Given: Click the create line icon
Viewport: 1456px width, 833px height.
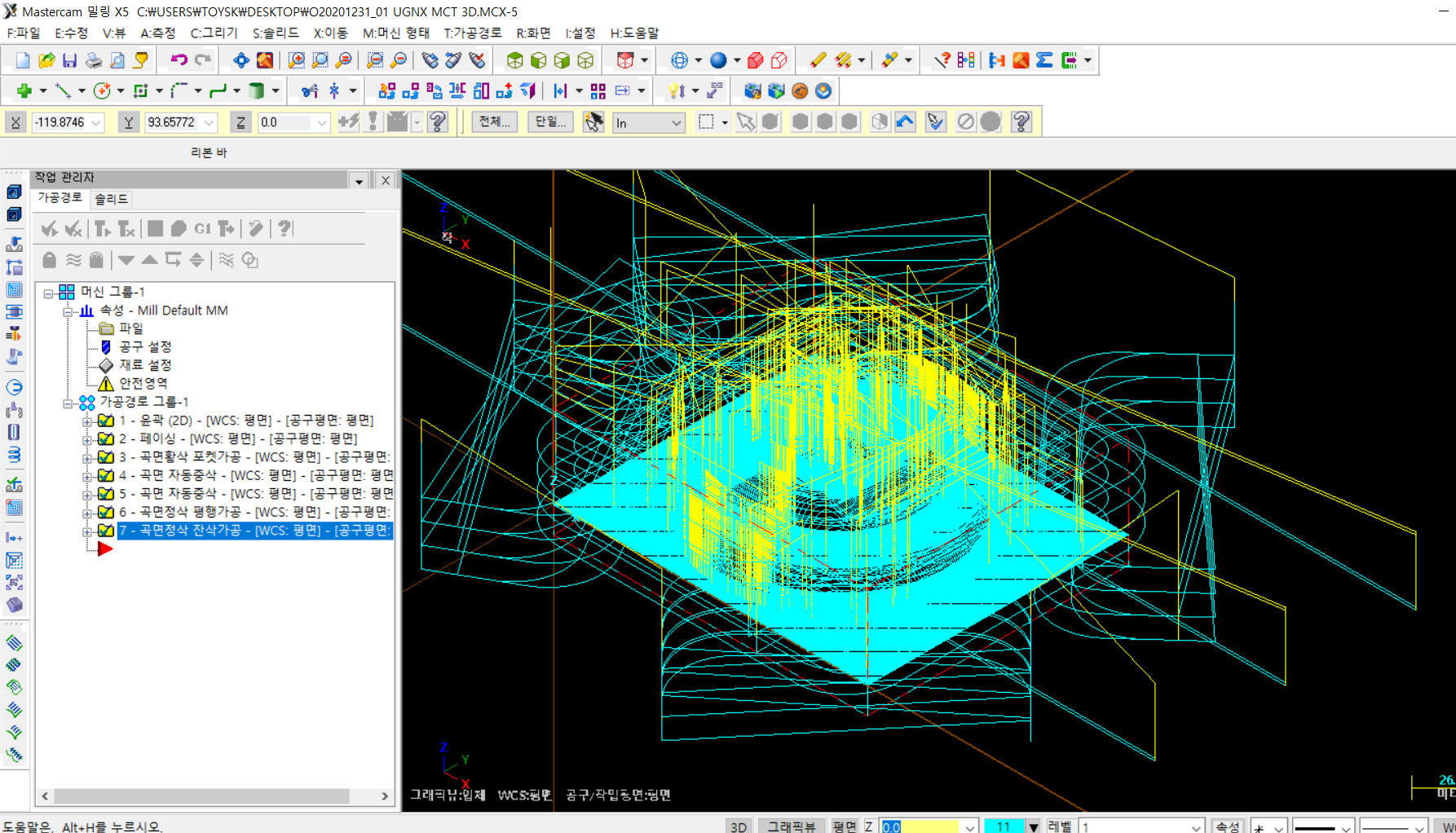Looking at the screenshot, I should pyautogui.click(x=63, y=91).
